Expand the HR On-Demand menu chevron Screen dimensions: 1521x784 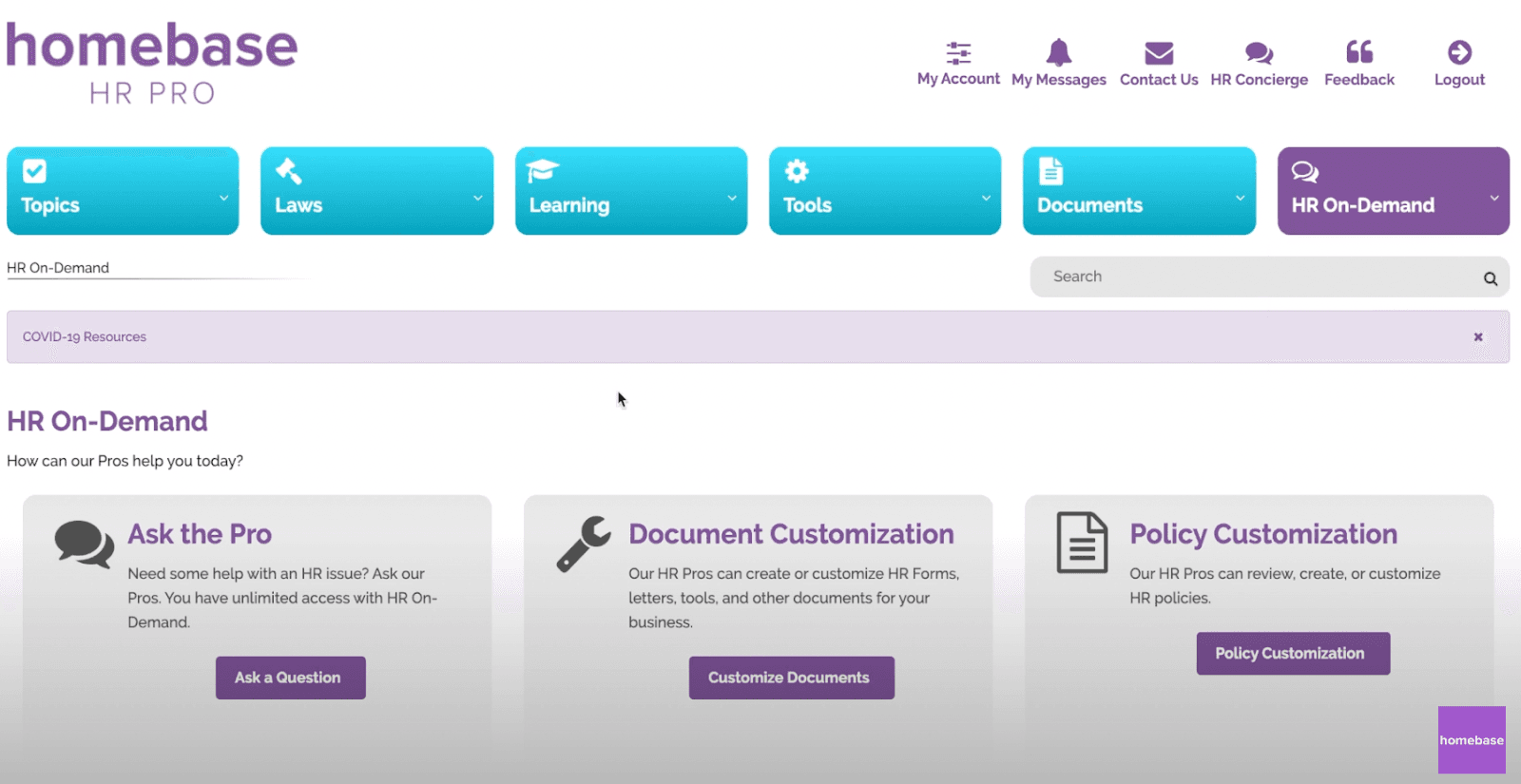[1494, 198]
